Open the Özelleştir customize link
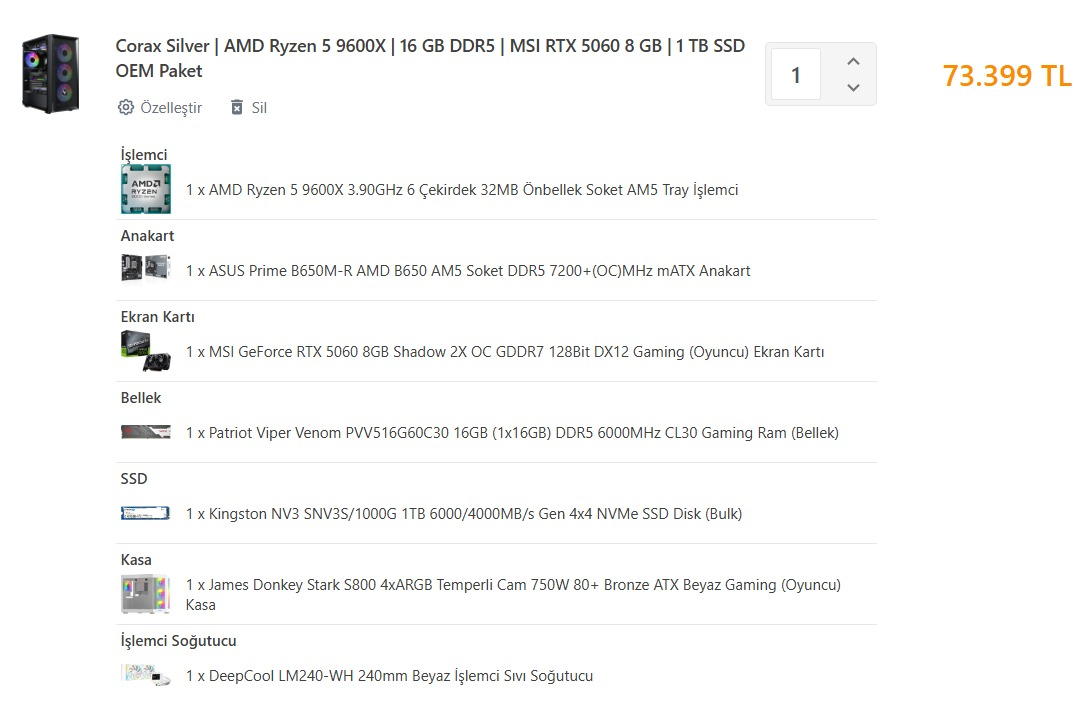Viewport: 1088px width, 706px height. pos(171,108)
